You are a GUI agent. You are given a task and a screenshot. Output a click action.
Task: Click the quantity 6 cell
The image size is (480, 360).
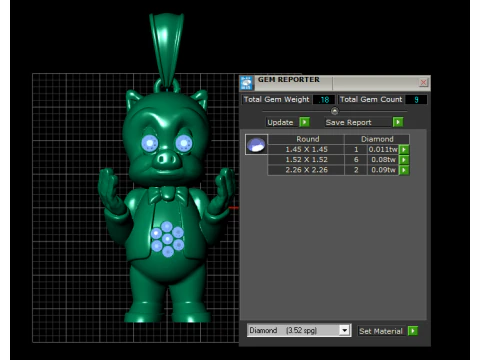click(x=356, y=160)
